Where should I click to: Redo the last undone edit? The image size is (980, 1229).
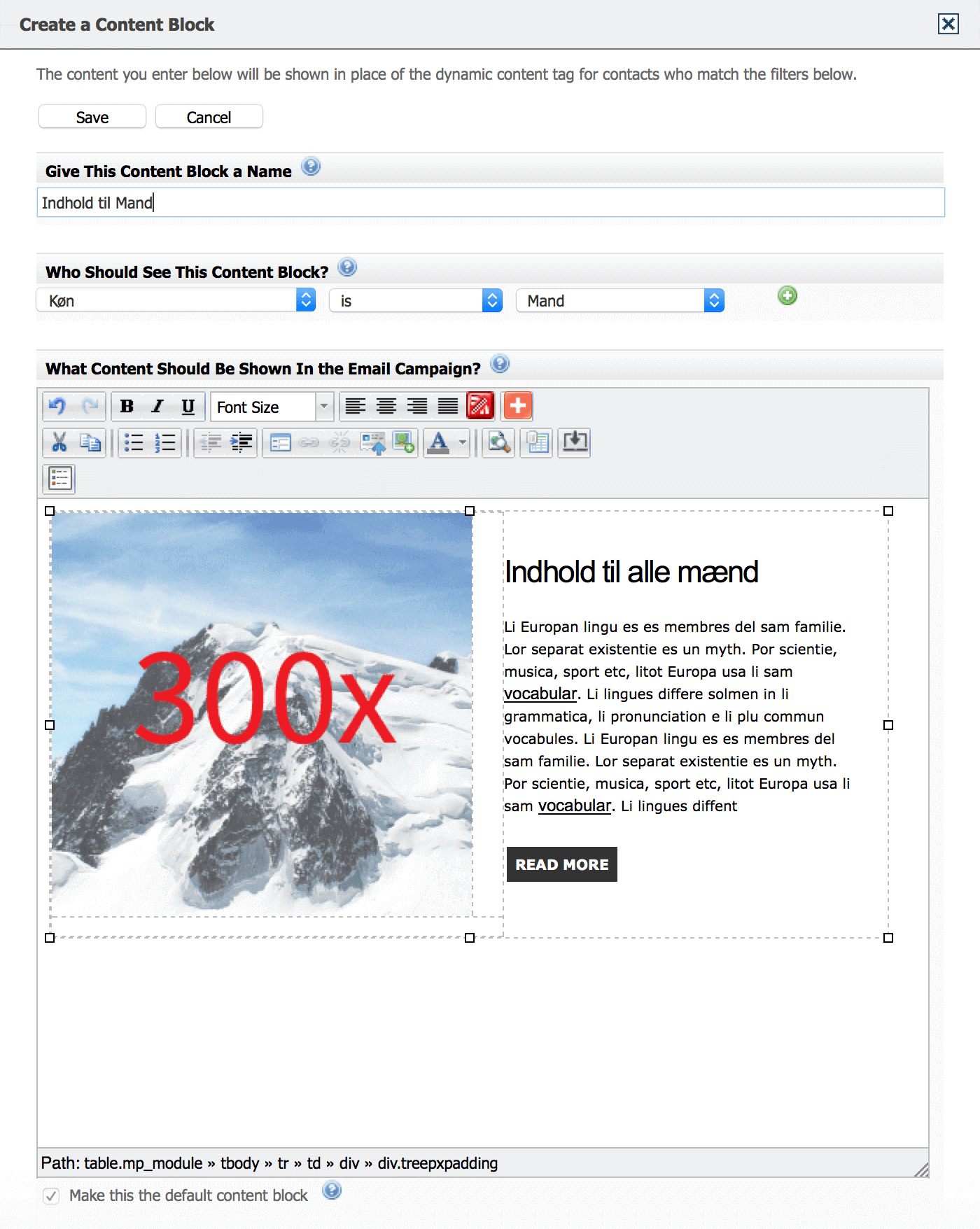tap(90, 406)
